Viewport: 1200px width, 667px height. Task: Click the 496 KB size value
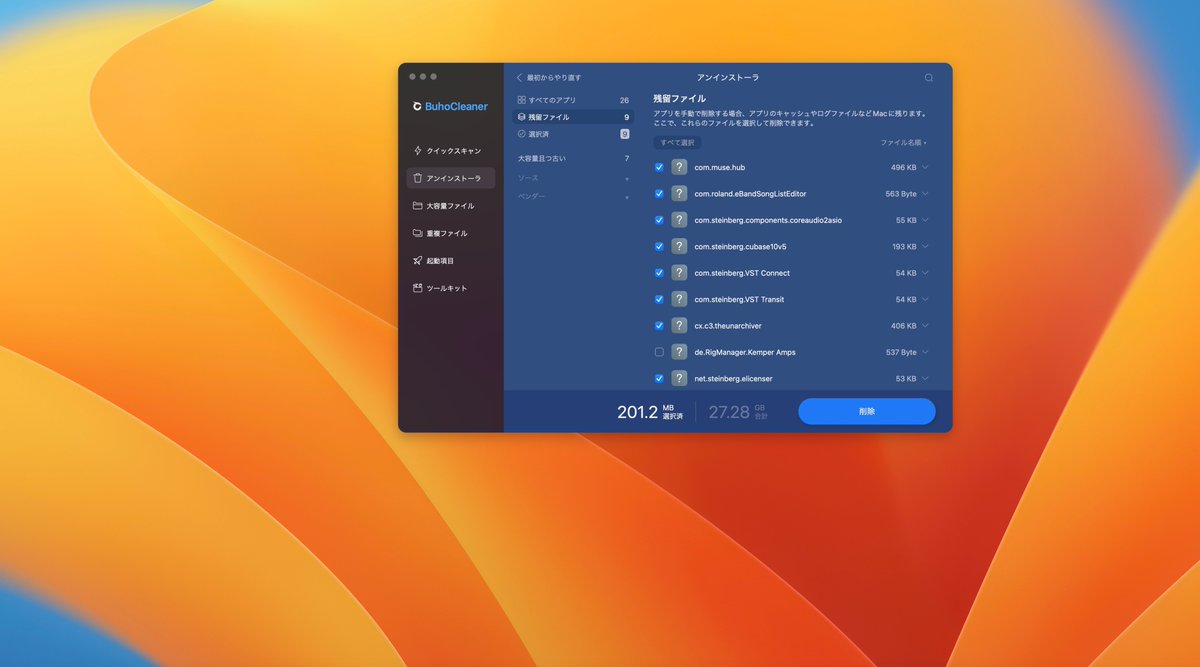904,167
